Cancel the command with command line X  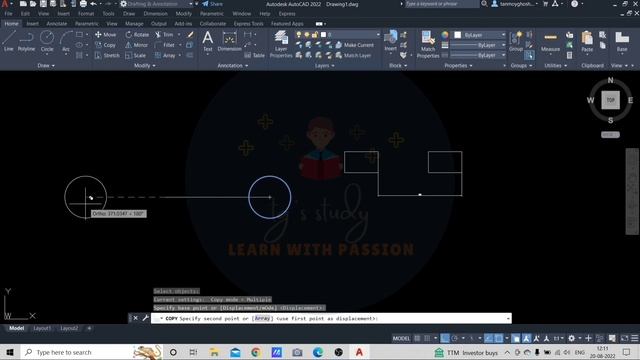(x=136, y=318)
